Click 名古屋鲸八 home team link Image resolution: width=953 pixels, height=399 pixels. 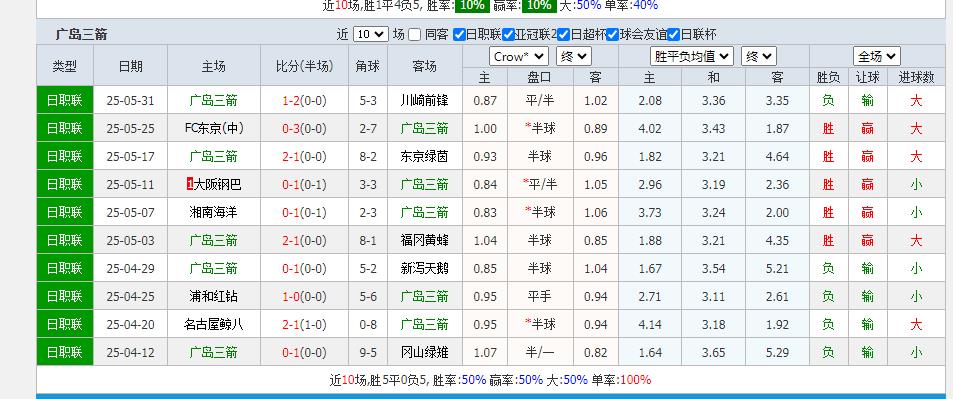(x=213, y=324)
